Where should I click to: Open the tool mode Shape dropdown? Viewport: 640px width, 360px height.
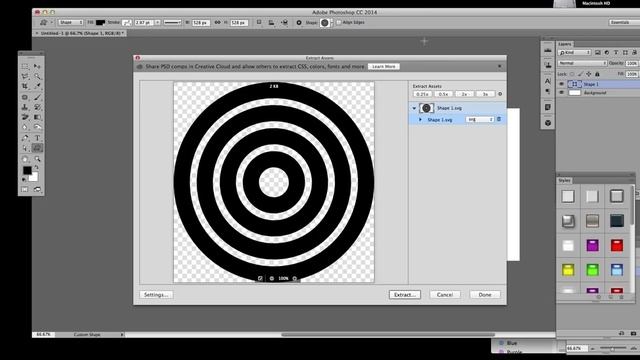[71, 22]
